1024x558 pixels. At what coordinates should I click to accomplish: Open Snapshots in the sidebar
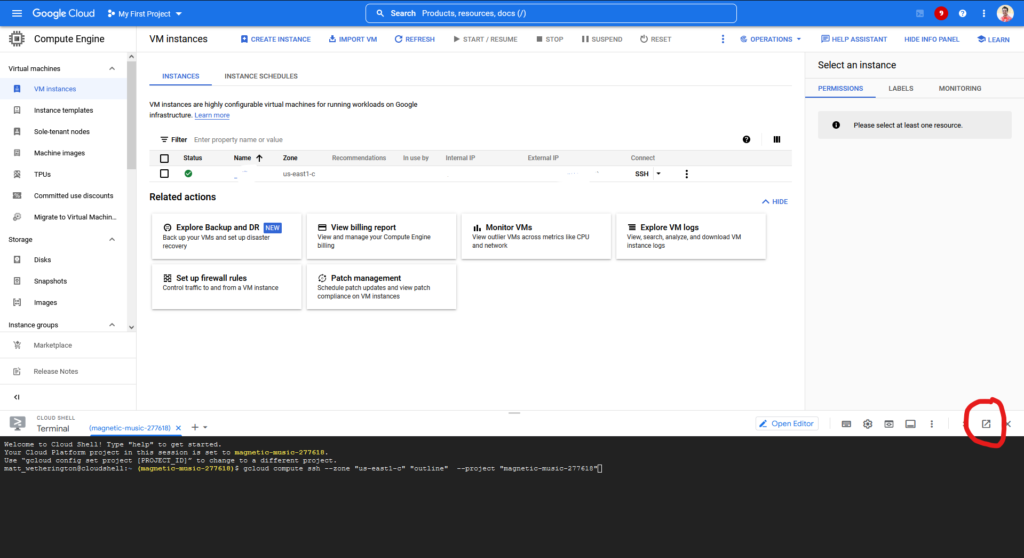50,281
